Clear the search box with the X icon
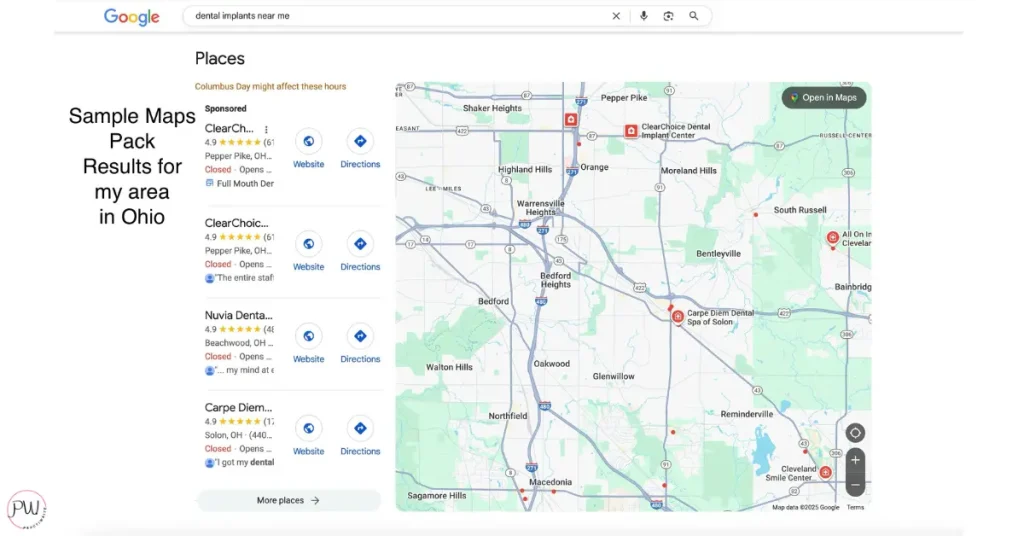 [616, 16]
